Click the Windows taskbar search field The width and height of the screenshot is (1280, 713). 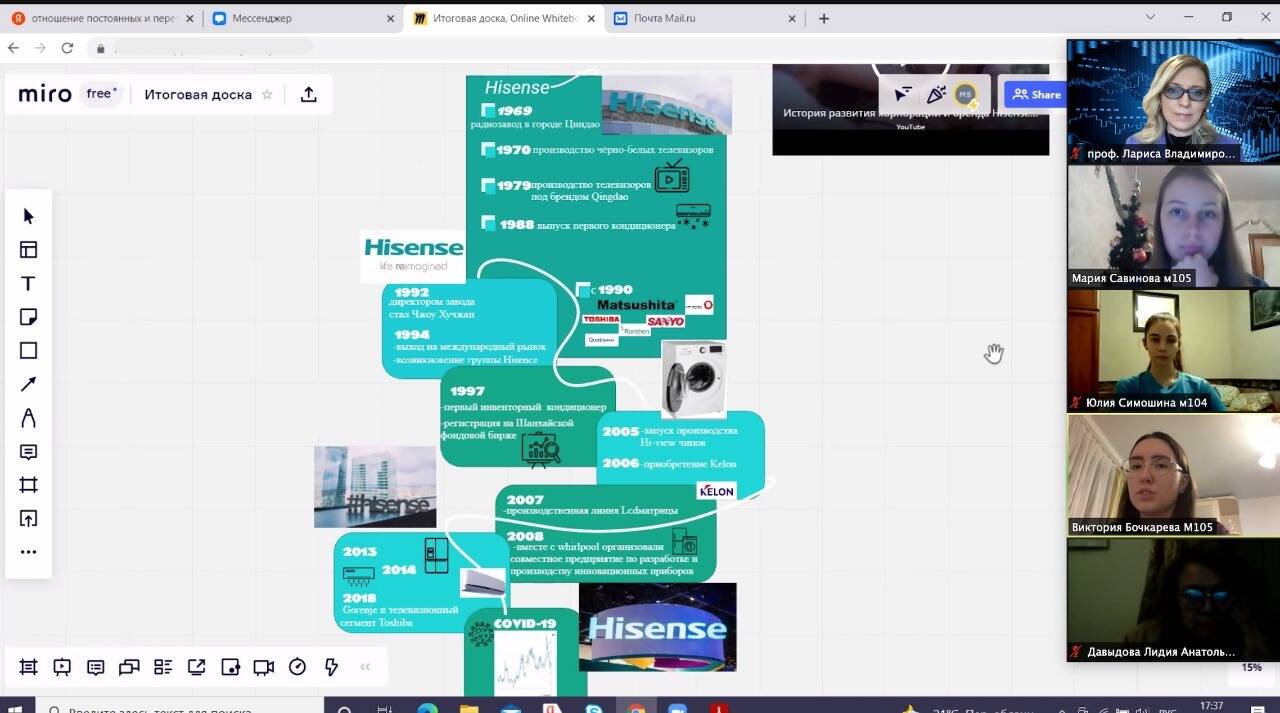[180, 707]
